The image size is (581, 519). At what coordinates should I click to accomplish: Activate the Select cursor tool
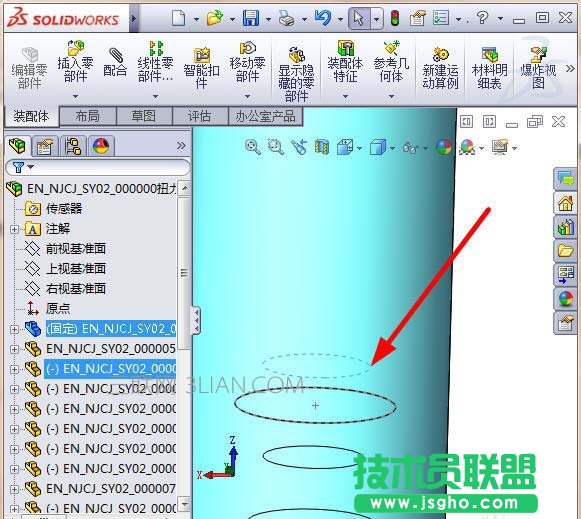pos(359,18)
